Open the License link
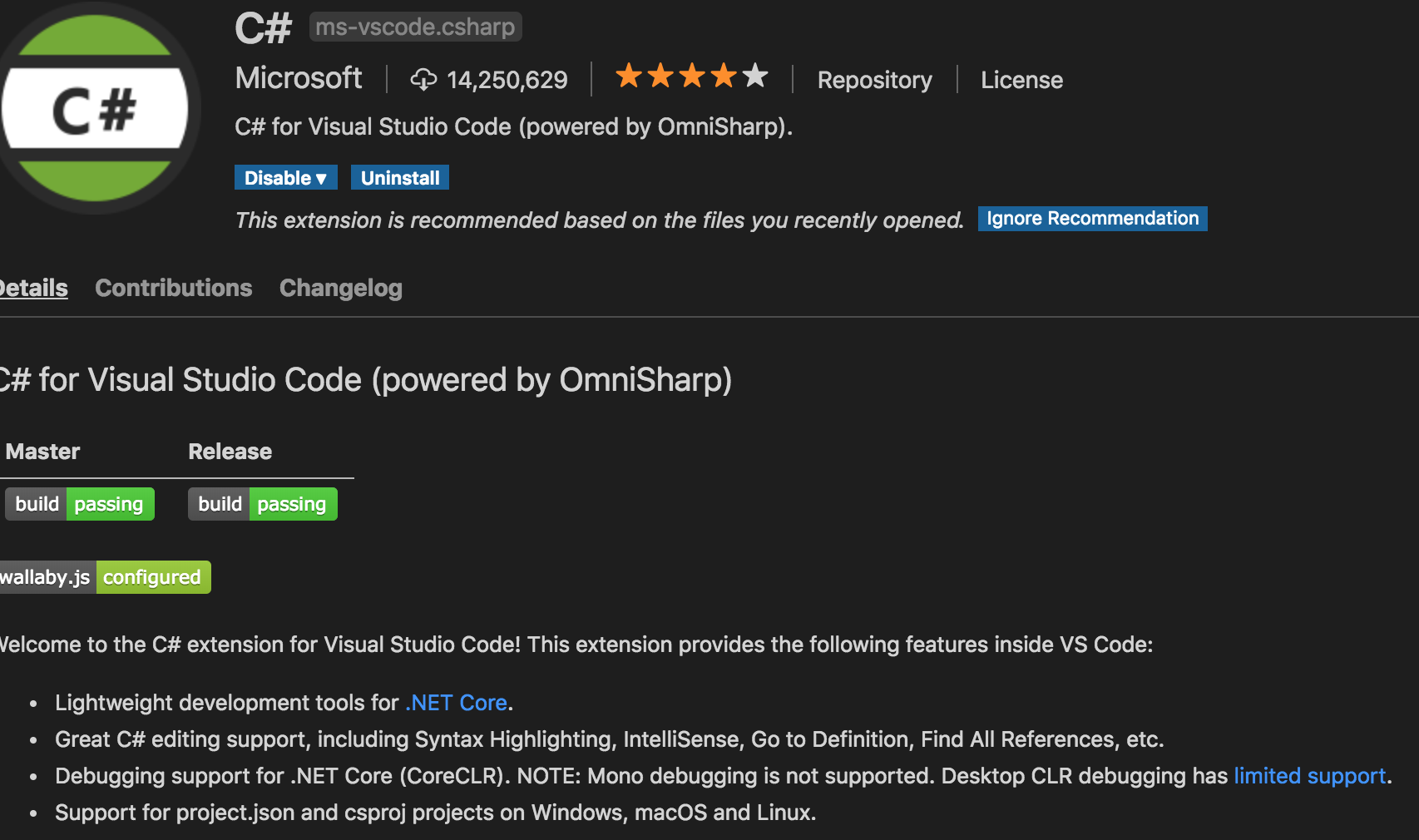The height and width of the screenshot is (840, 1419). (1021, 80)
